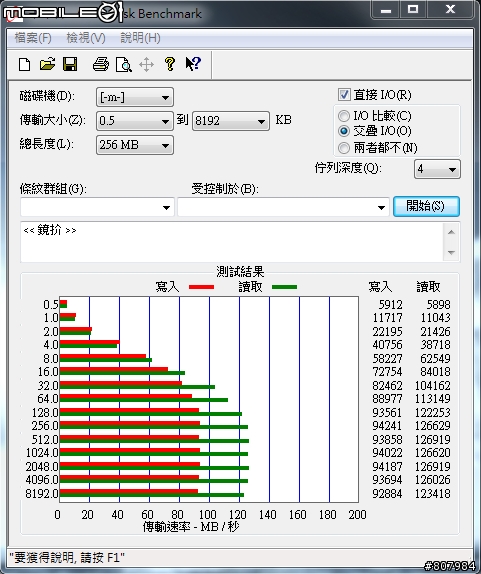Close the benchmark window
This screenshot has width=481, height=574.
pyautogui.click(x=450, y=9)
